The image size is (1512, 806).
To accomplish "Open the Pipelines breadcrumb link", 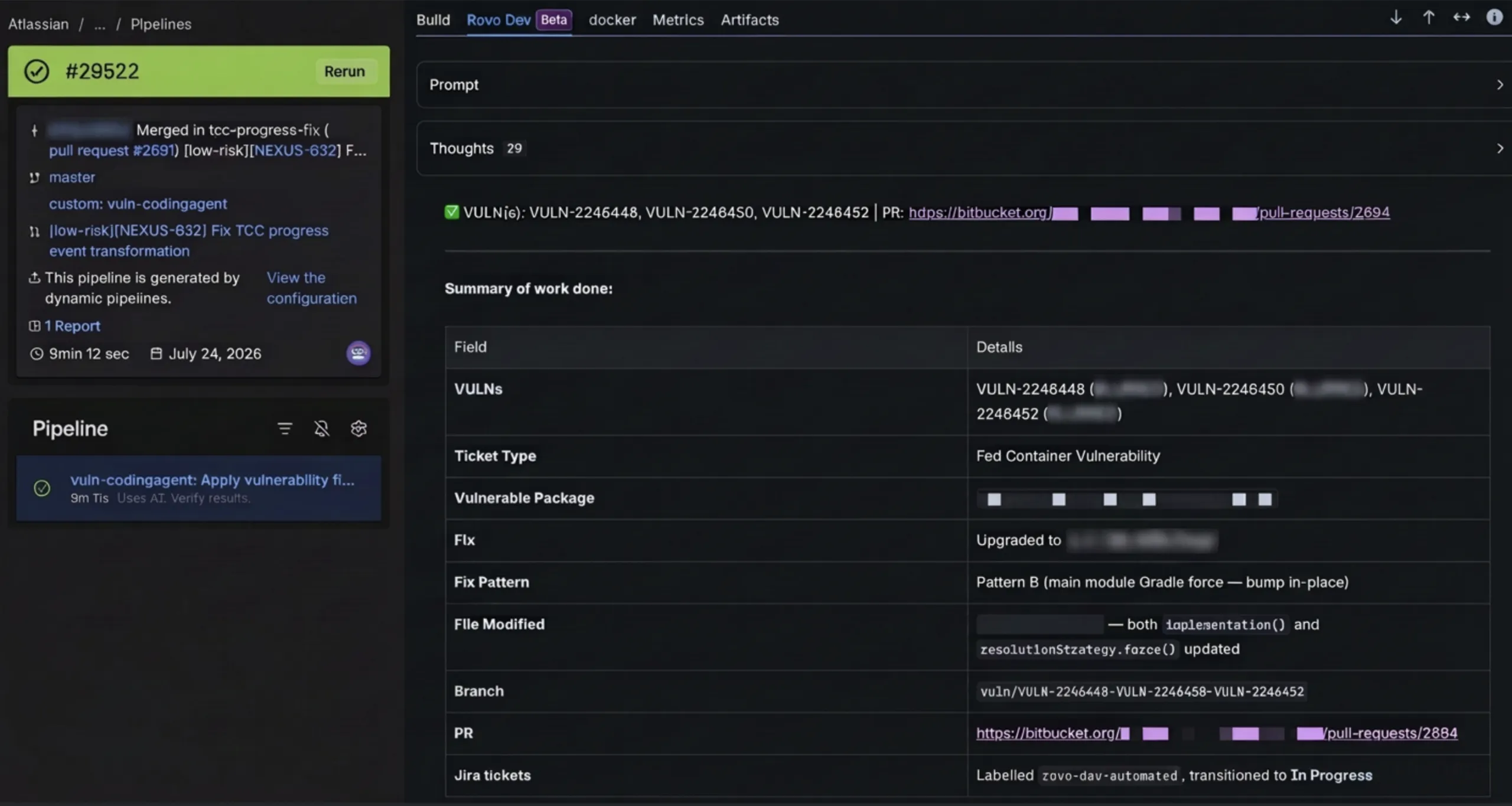I will tap(161, 24).
